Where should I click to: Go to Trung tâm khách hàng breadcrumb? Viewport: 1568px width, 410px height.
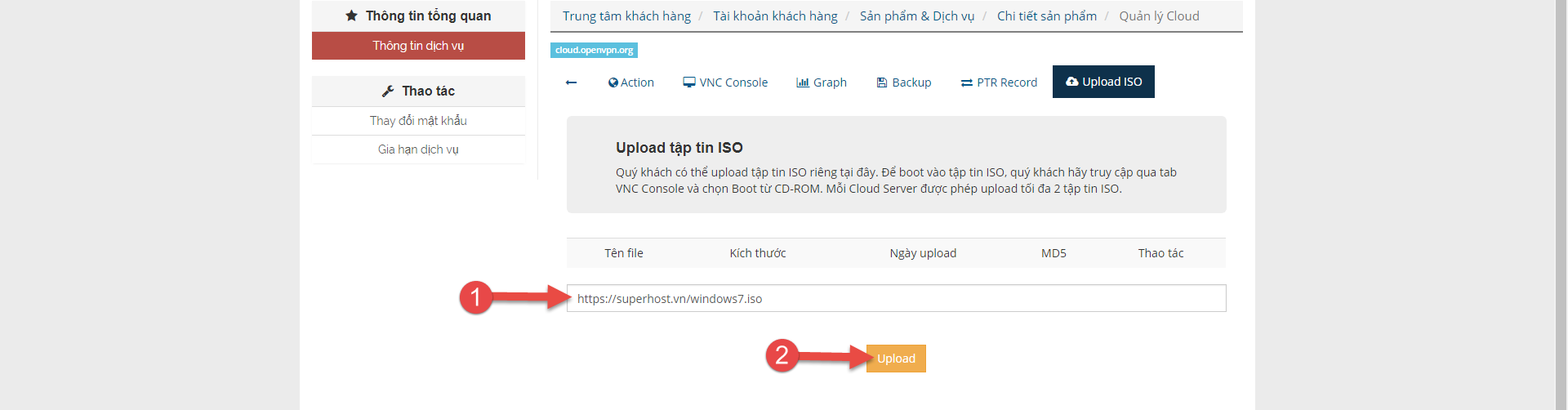point(626,16)
